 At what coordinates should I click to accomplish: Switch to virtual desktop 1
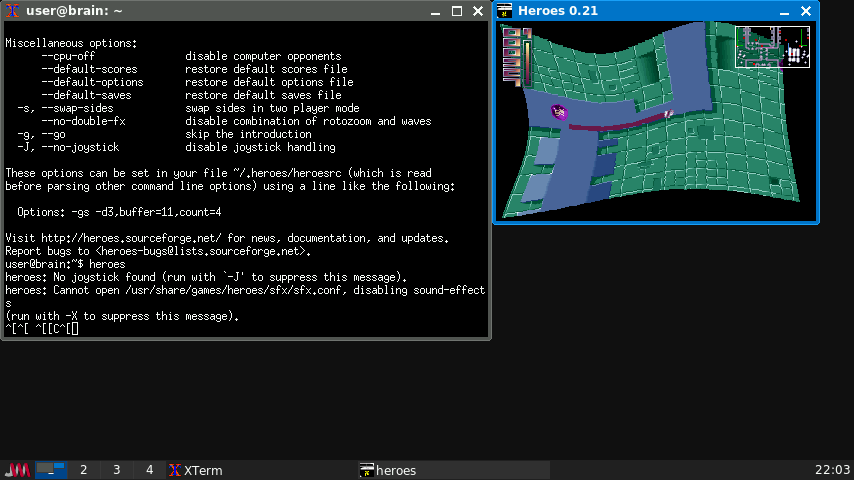point(51,470)
